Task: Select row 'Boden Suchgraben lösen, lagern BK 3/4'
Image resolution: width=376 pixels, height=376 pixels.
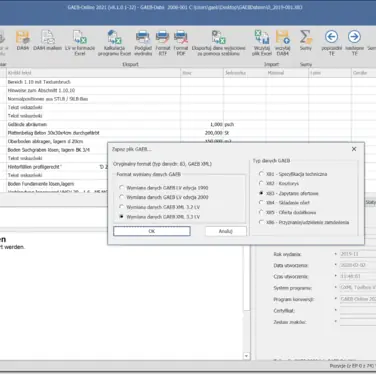Action: click(57, 150)
